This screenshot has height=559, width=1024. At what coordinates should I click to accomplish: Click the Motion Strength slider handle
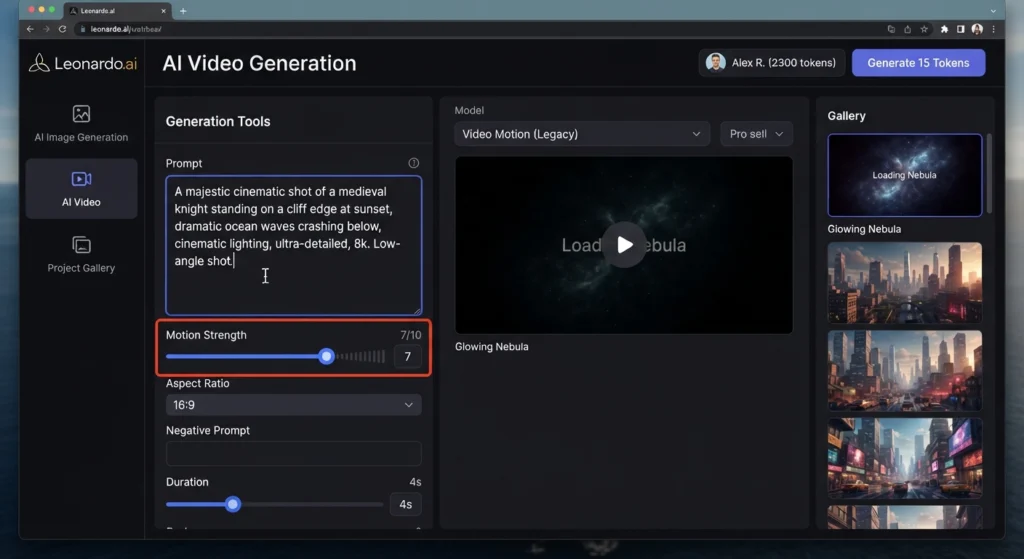pos(327,356)
